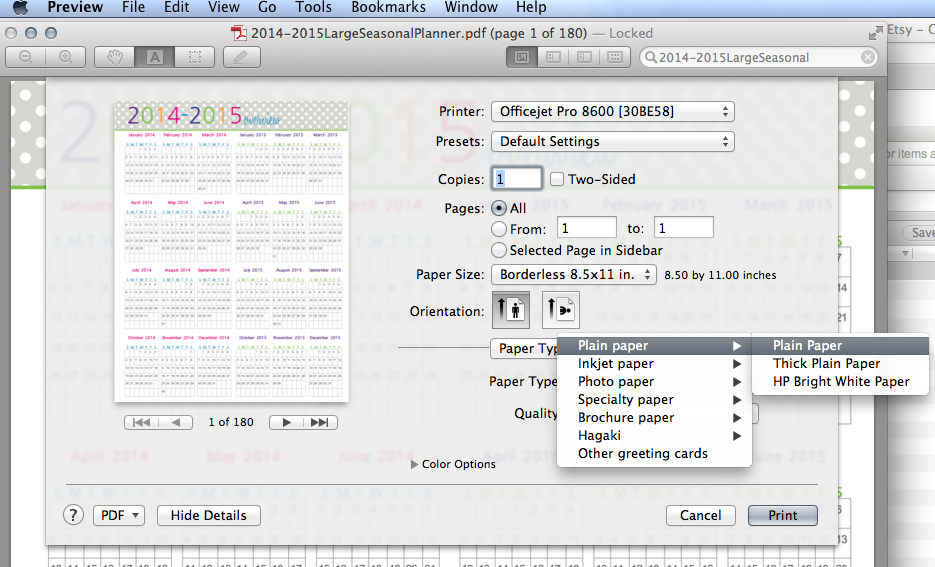Choose landscape orientation icon

[x=561, y=309]
